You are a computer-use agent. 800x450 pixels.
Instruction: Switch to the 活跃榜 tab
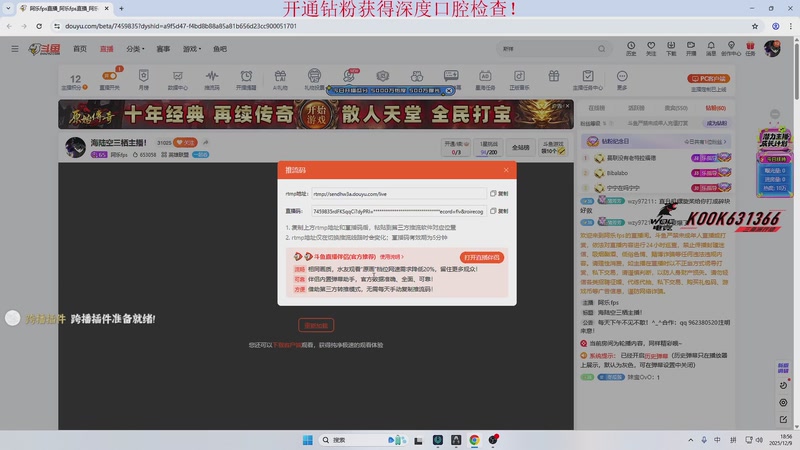click(636, 108)
